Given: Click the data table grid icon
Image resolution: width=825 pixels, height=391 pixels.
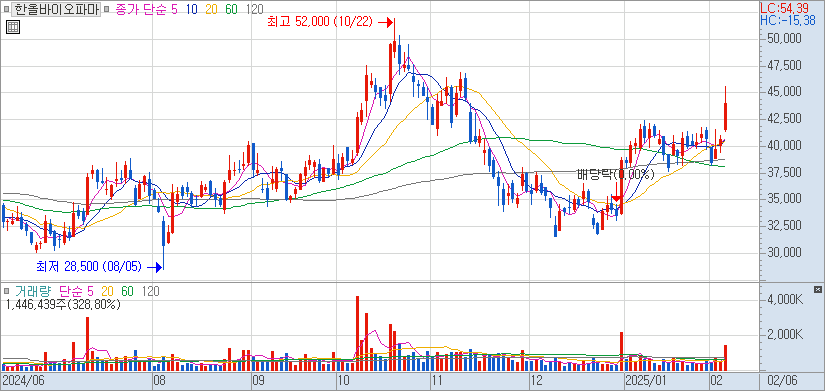Looking at the screenshot, I should click(13, 27).
